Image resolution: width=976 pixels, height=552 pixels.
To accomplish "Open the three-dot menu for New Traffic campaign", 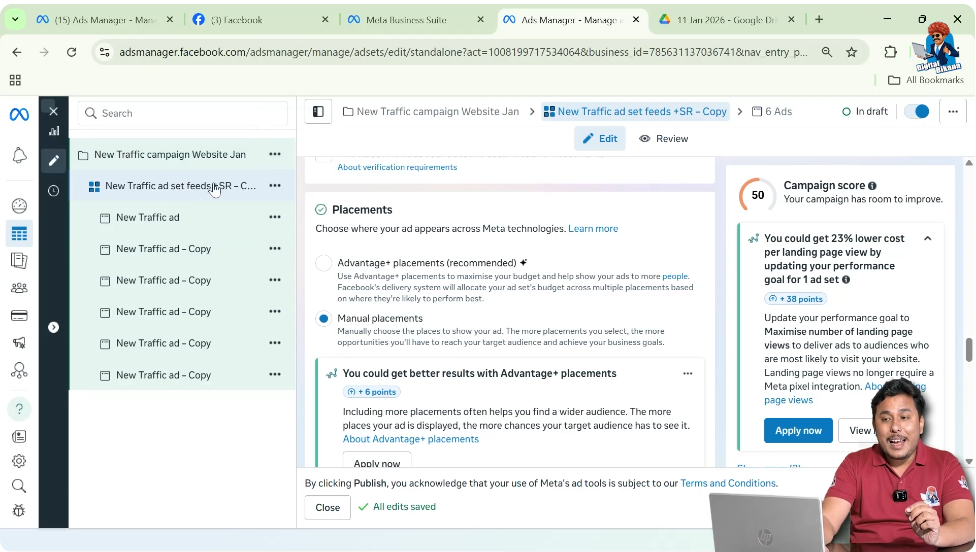I will point(274,155).
